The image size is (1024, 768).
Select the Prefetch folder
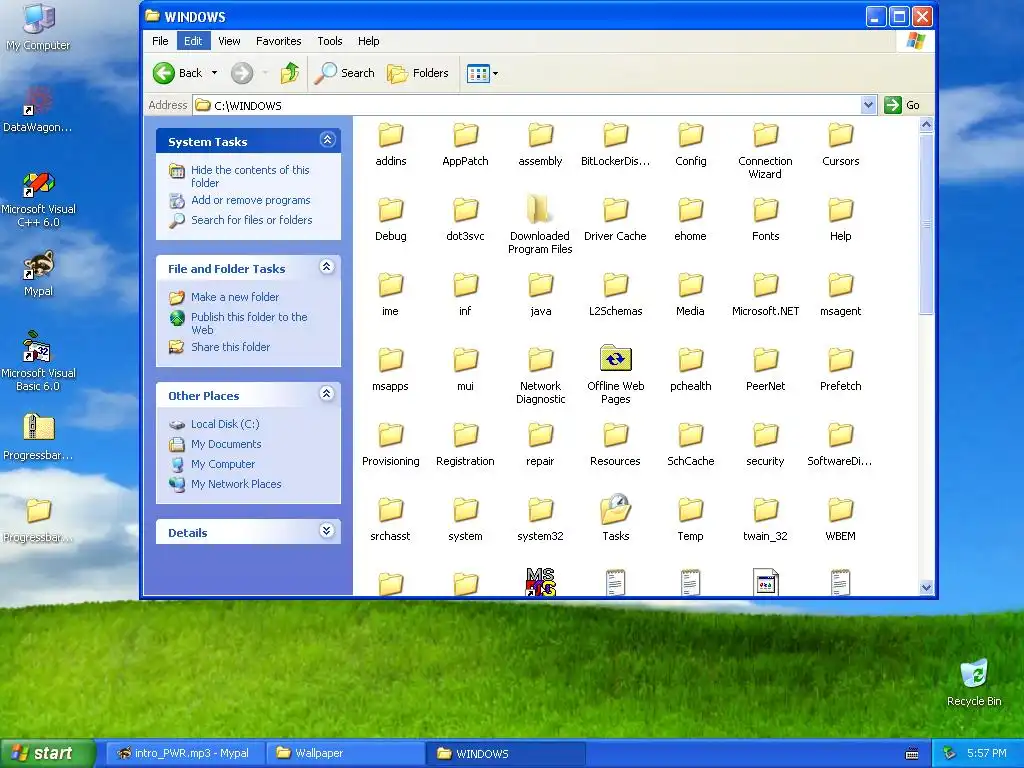click(840, 370)
